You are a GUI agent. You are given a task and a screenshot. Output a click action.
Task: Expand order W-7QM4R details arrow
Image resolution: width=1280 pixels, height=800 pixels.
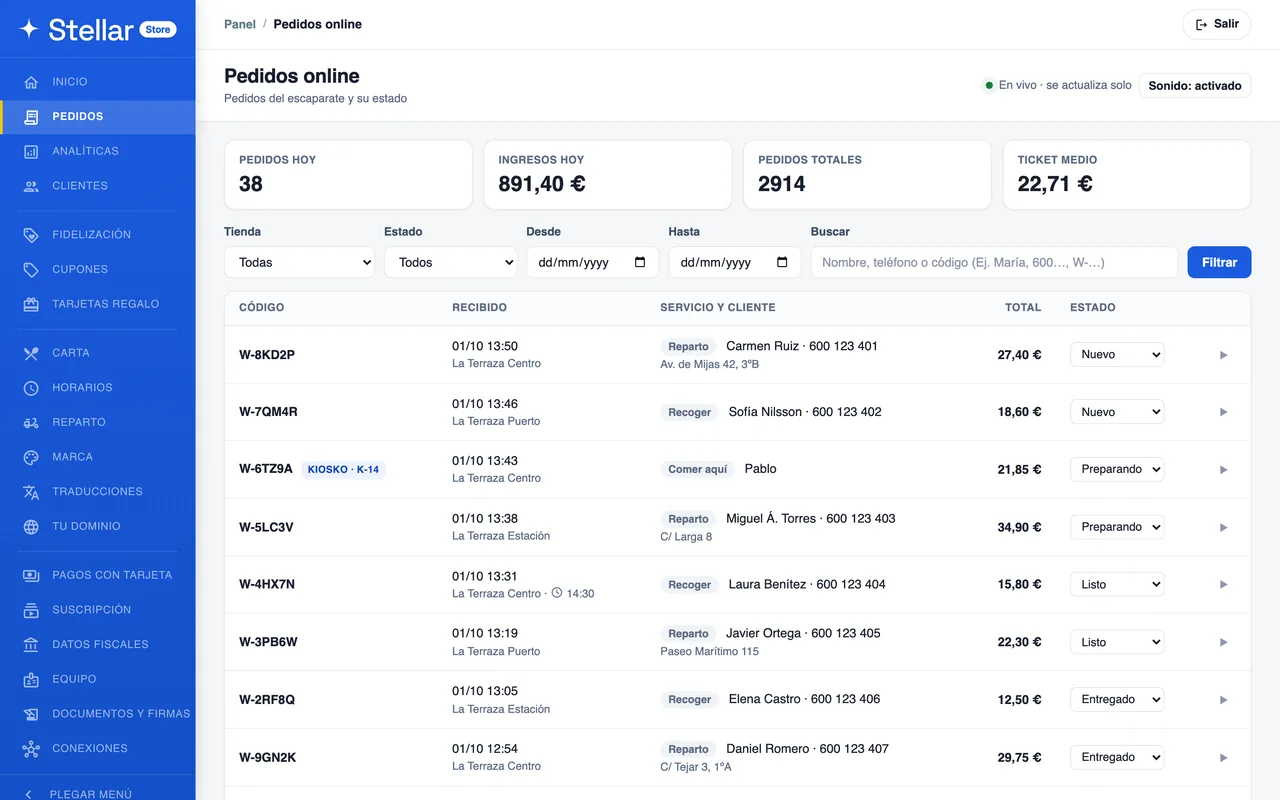[1223, 412]
